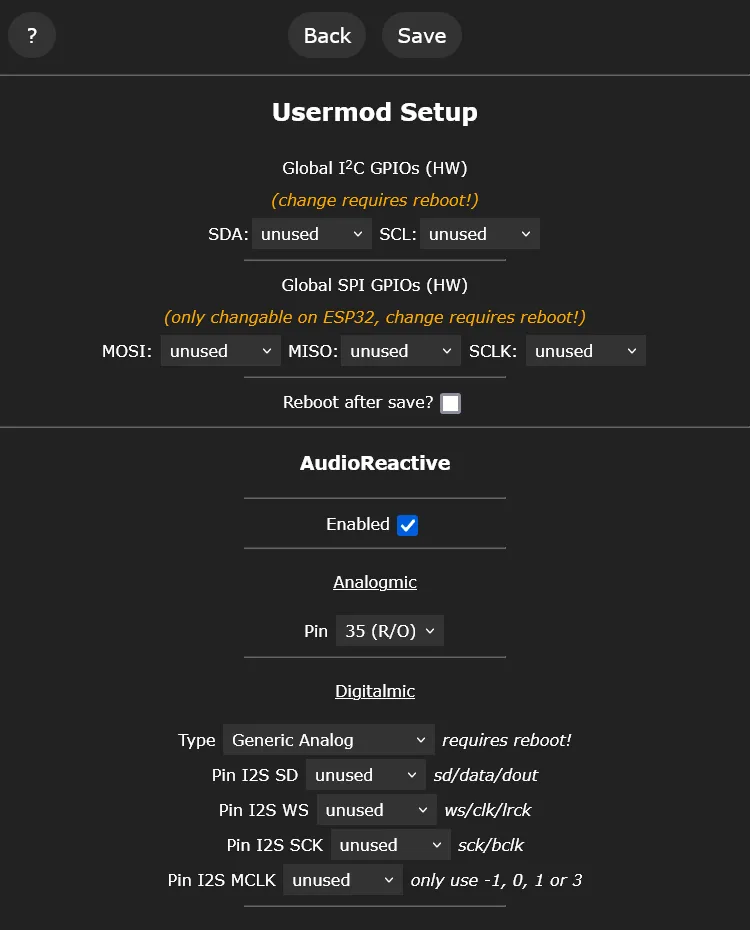Click the question mark help button
Viewport: 750px width, 930px height.
[x=32, y=36]
